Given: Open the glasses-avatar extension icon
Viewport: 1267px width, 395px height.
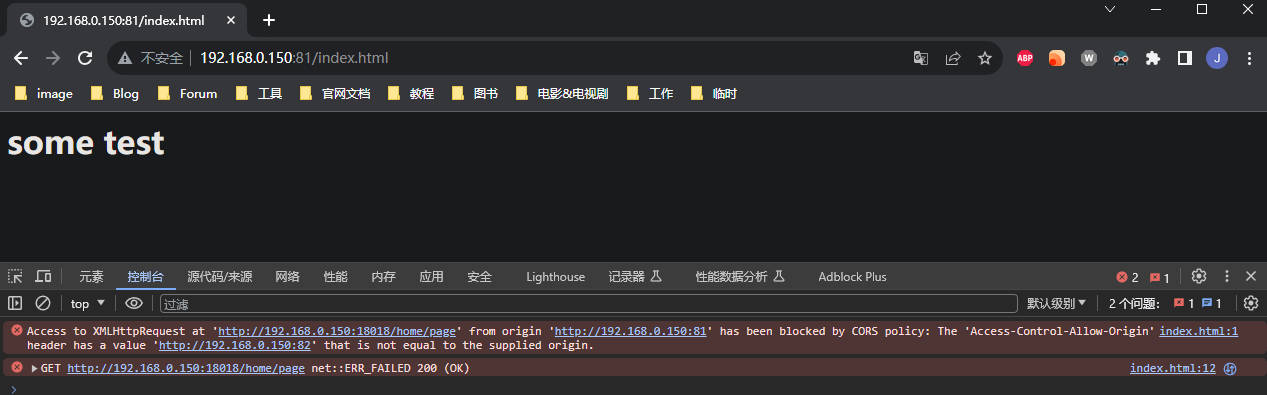Looking at the screenshot, I should [x=1121, y=59].
